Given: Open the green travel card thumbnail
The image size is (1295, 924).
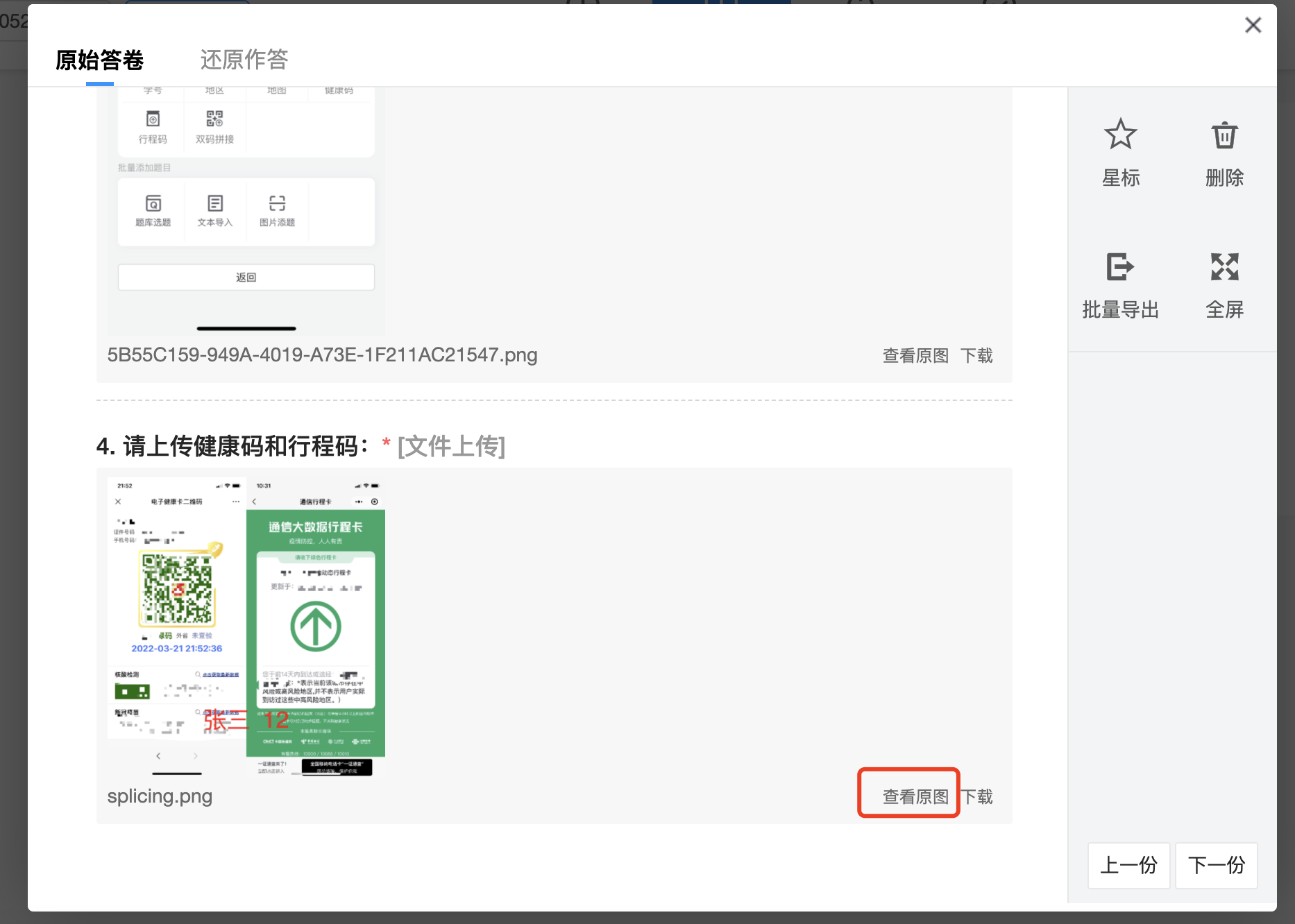Looking at the screenshot, I should coord(316,626).
